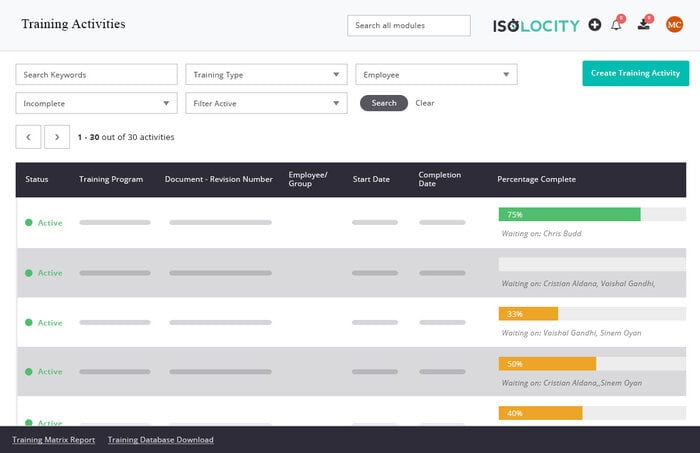
Task: Open the Filter Active dropdown
Action: tap(266, 103)
